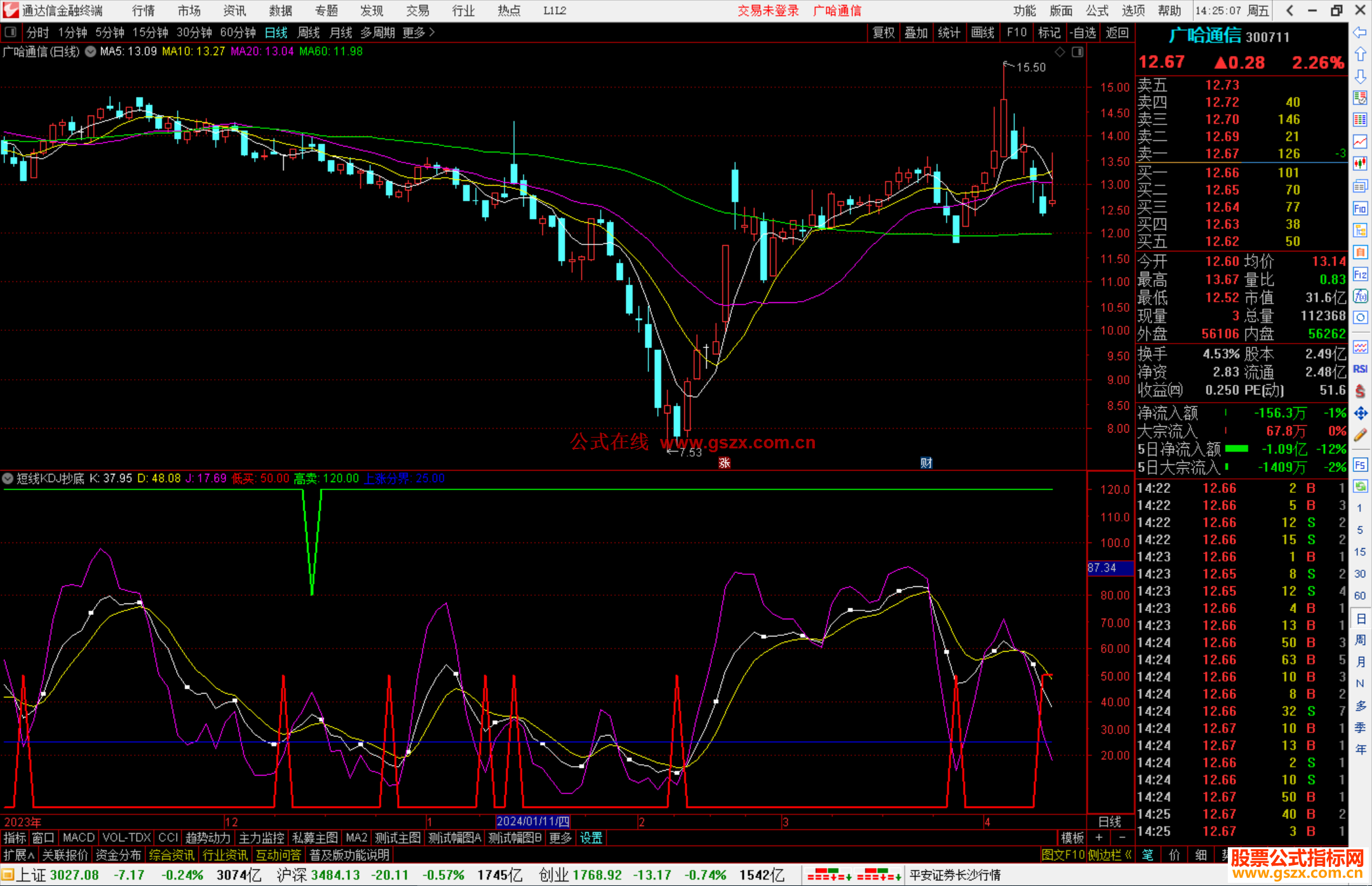Click the F12 sidebar icon
Viewport: 1372px width, 886px height.
tap(1360, 274)
